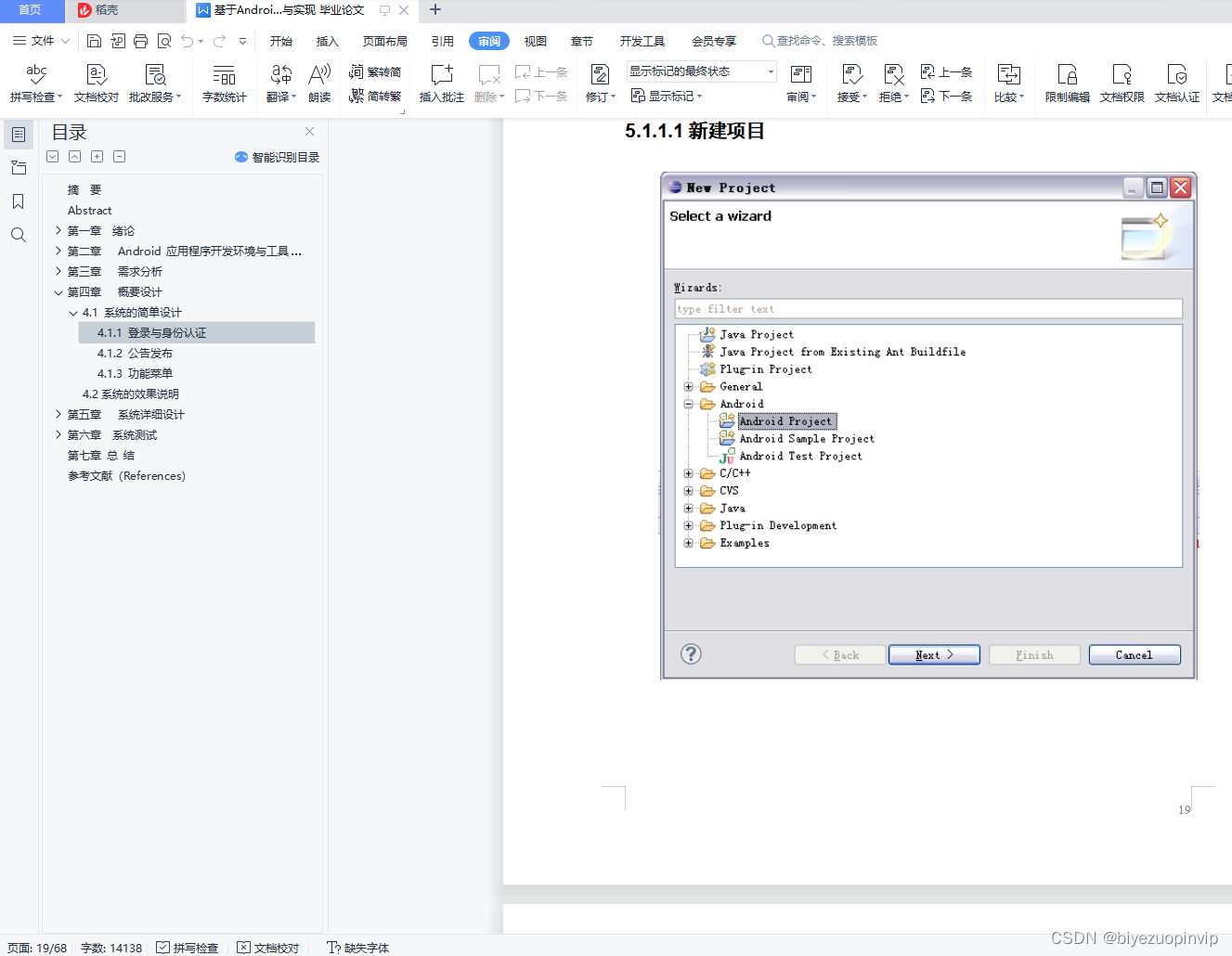
Task: Open the 翻译 translate tool
Action: pos(280,83)
